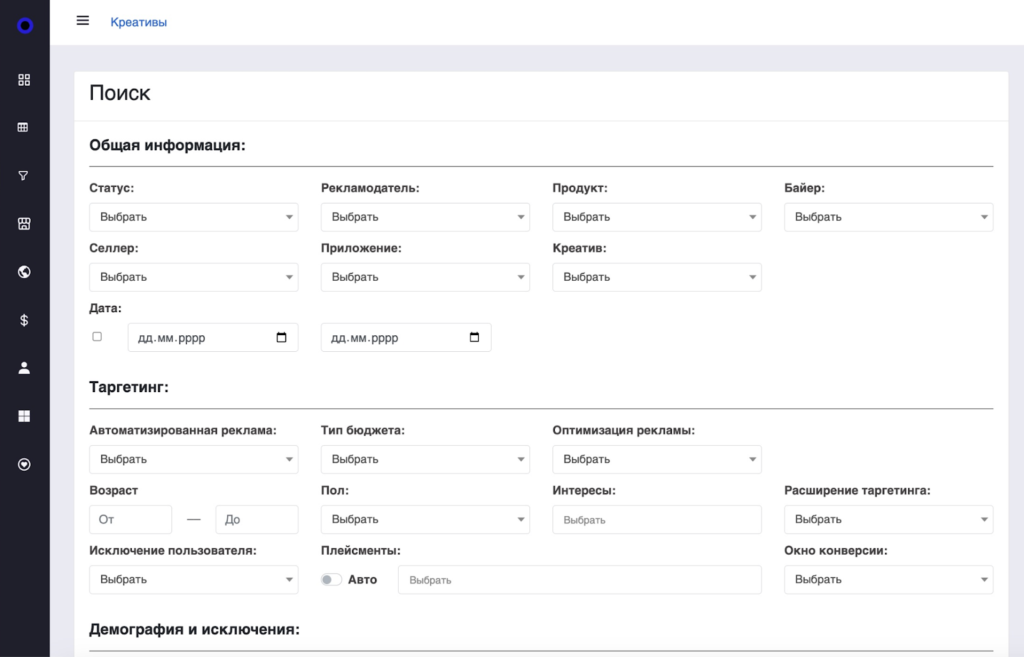Open calendar picker in first date field

(282, 338)
